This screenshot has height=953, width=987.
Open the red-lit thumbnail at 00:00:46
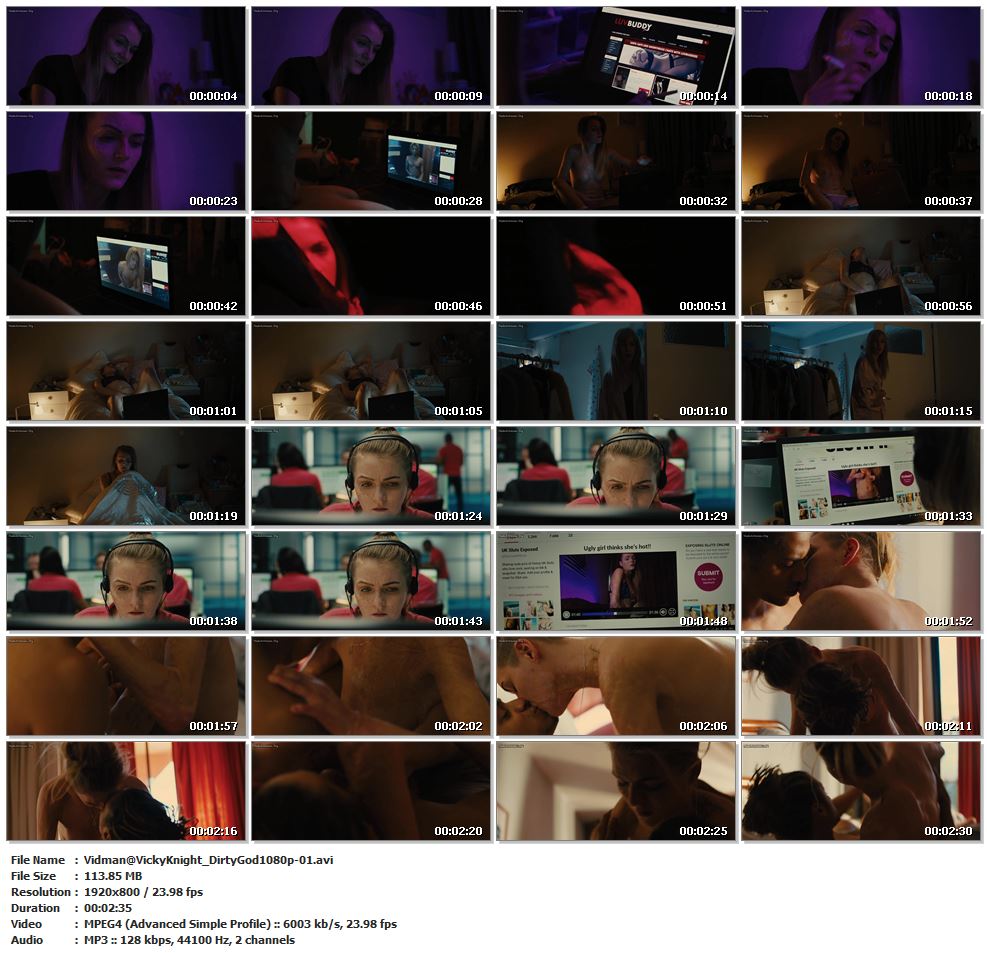click(371, 266)
